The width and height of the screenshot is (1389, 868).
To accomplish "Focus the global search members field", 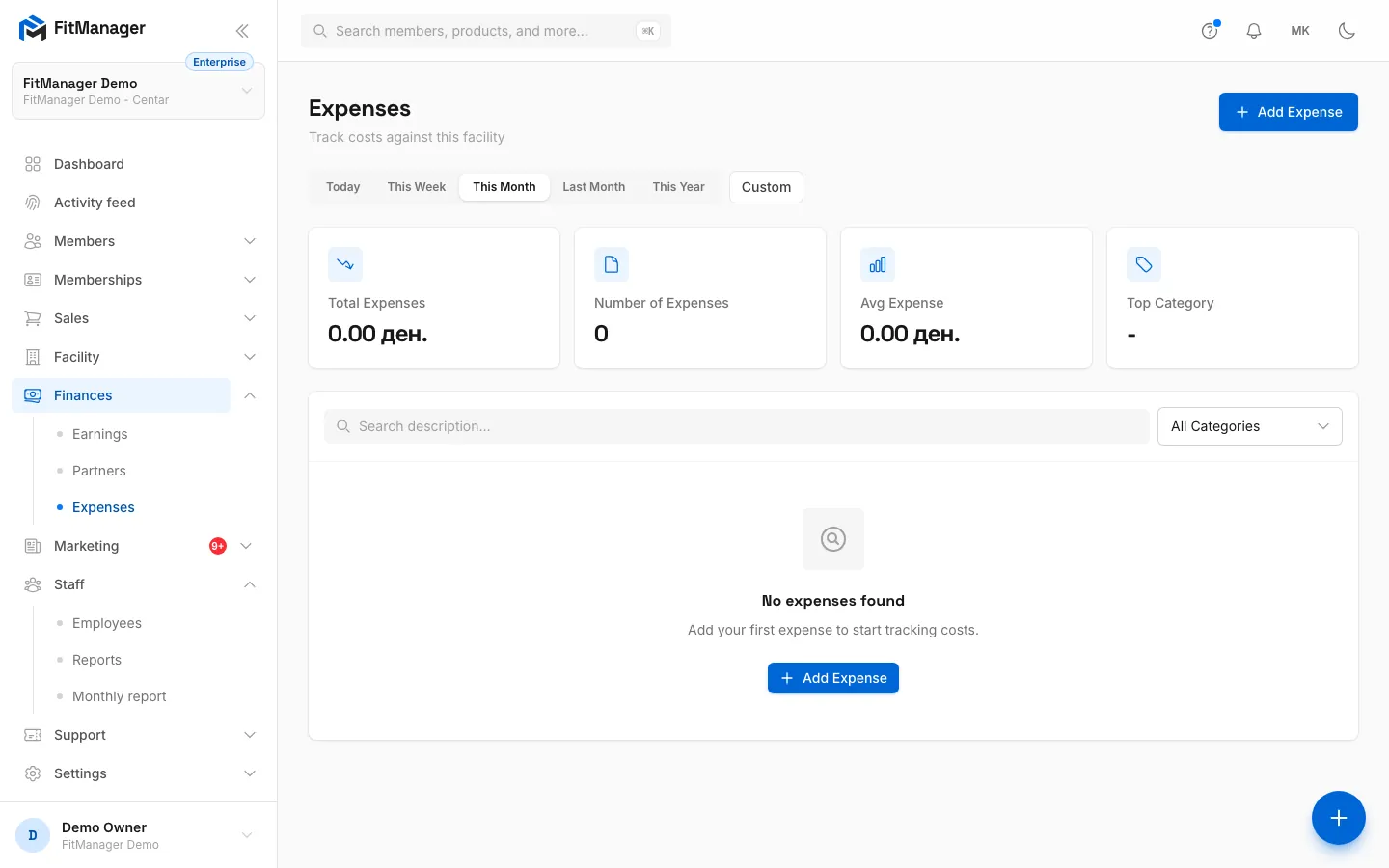I will pos(486,31).
